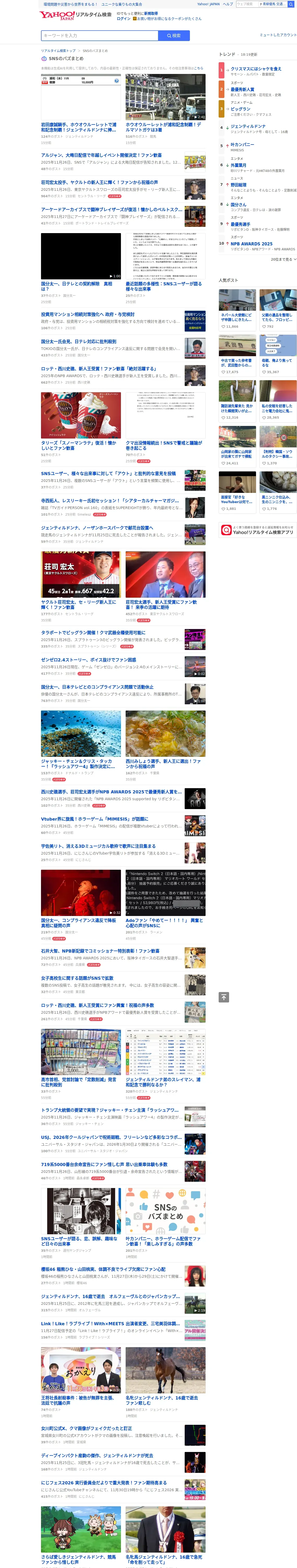
Task: Click heart count 11,866 on popular post
Action: [x=230, y=327]
